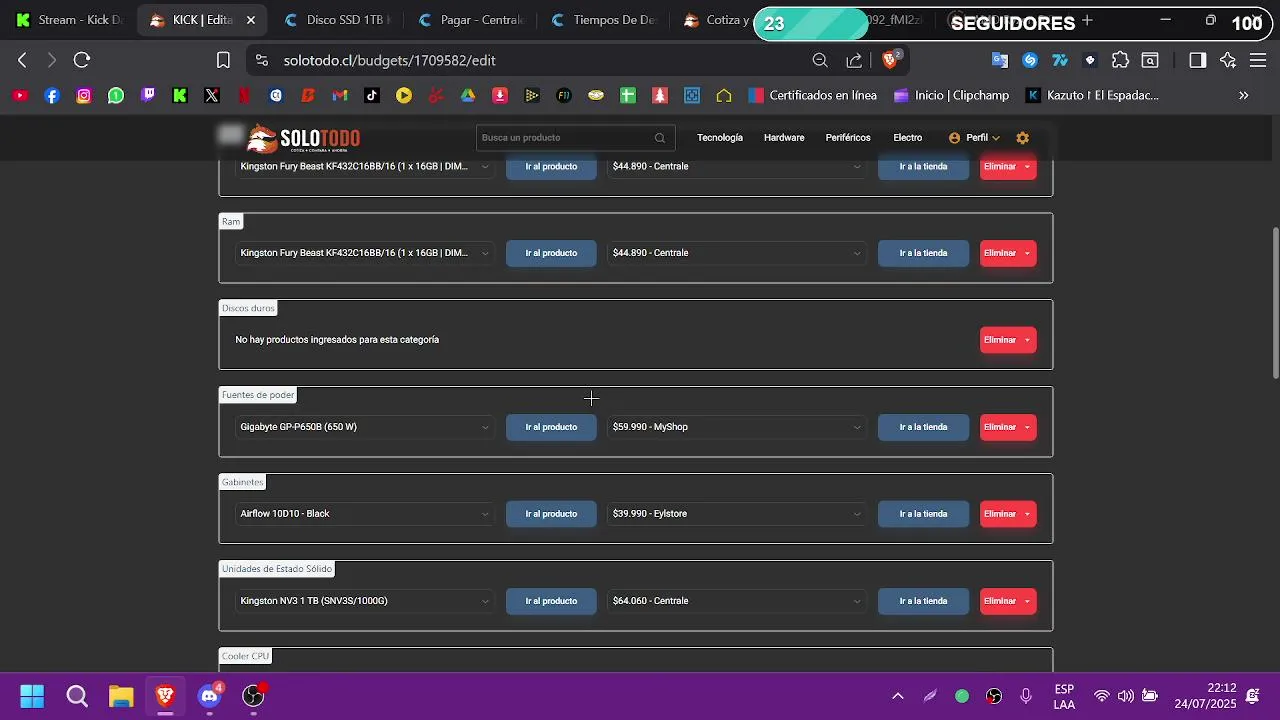Open the Tecnología menu
The width and height of the screenshot is (1280, 720).
pos(720,138)
